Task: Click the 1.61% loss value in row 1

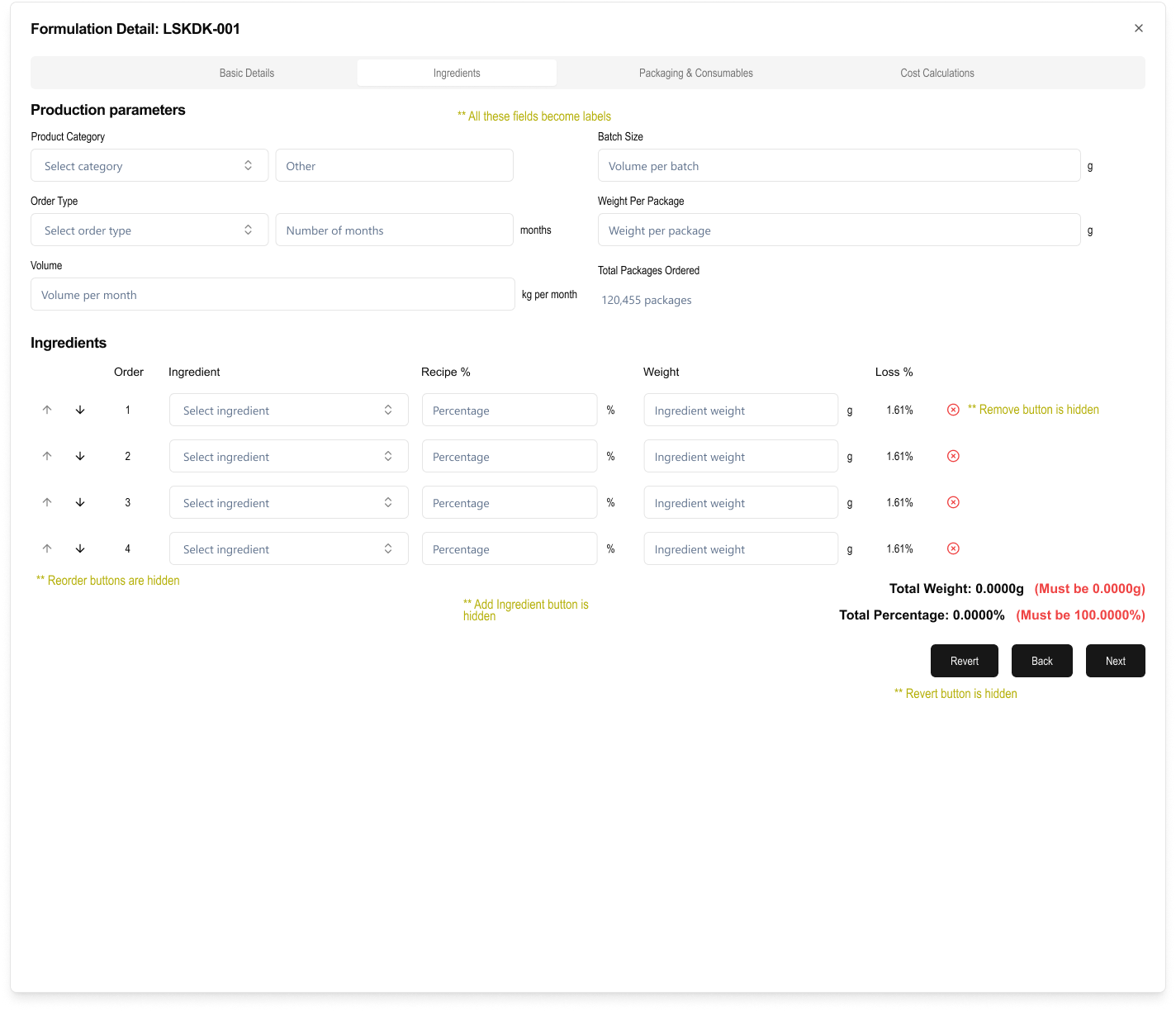Action: click(x=899, y=410)
